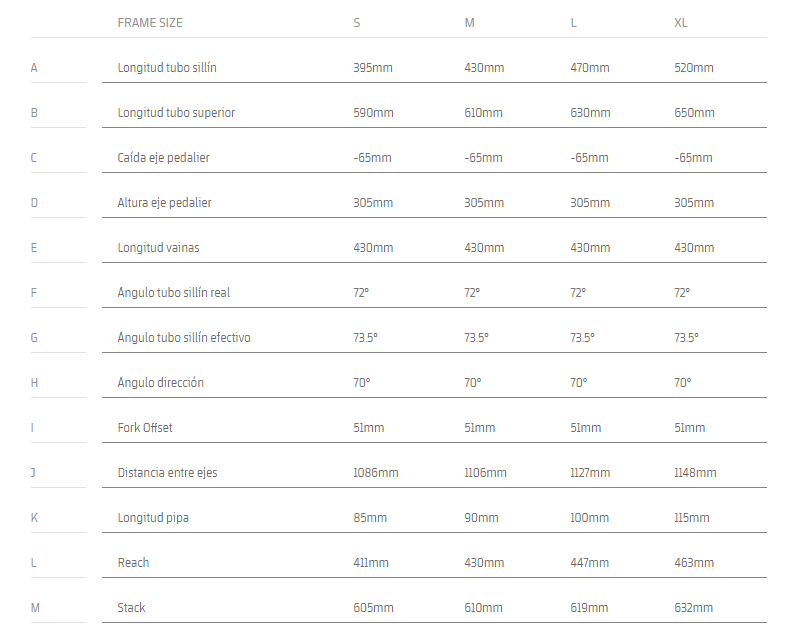The image size is (795, 640).
Task: Select the 'Ángulo dirección' row label
Action: coord(160,383)
